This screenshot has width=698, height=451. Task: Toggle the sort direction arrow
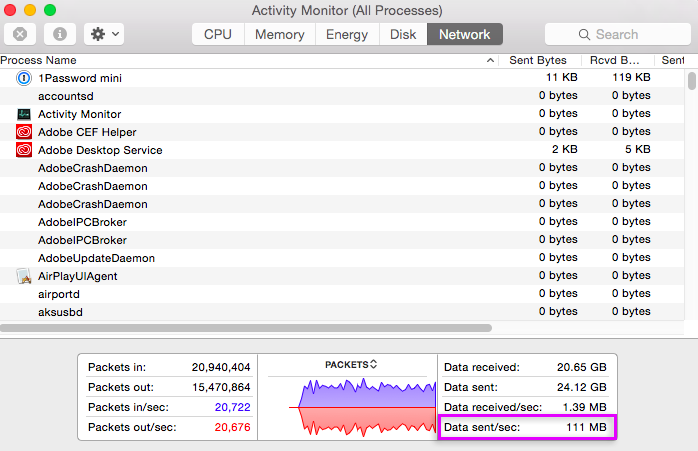(x=490, y=60)
